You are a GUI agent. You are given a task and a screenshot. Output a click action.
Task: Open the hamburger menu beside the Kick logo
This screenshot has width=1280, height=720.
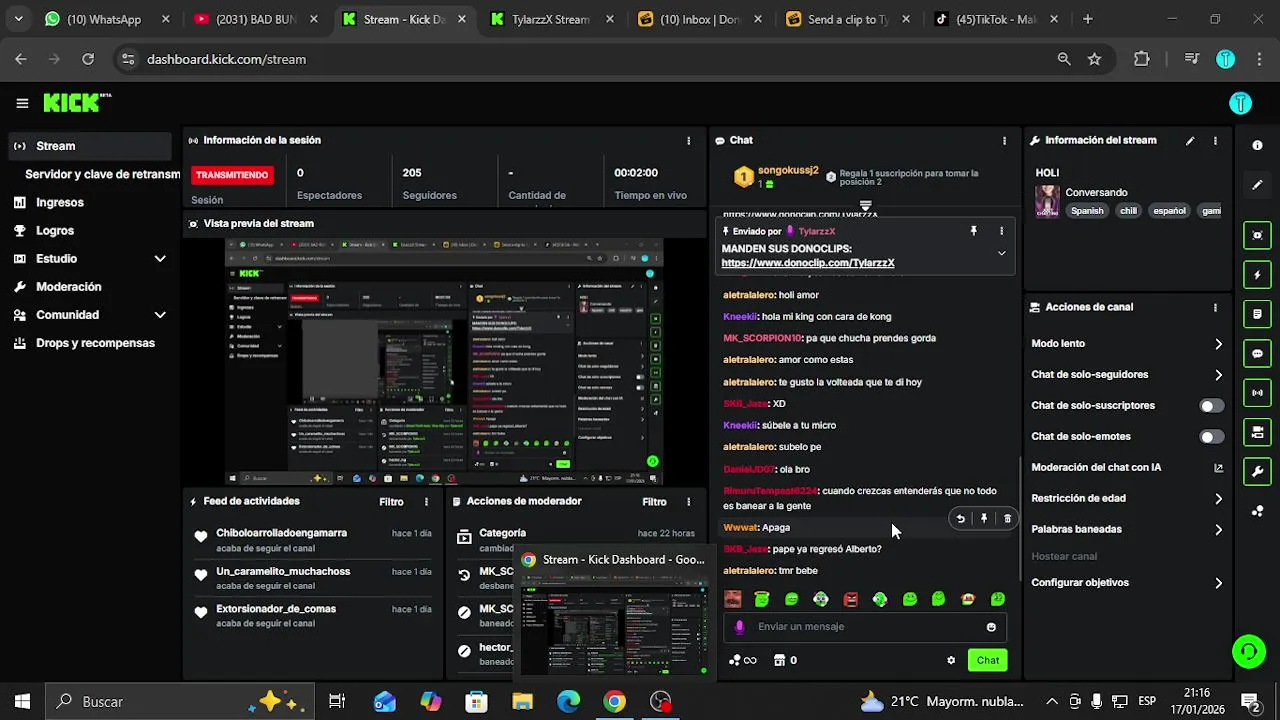point(22,103)
